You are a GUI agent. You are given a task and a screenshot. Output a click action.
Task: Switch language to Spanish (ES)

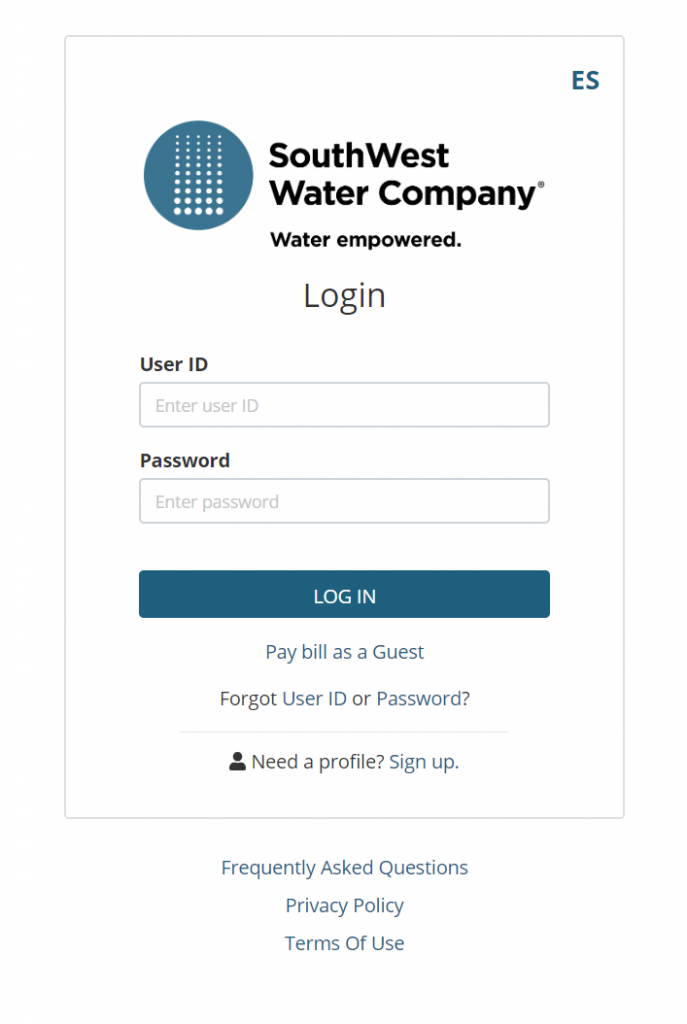coord(585,81)
